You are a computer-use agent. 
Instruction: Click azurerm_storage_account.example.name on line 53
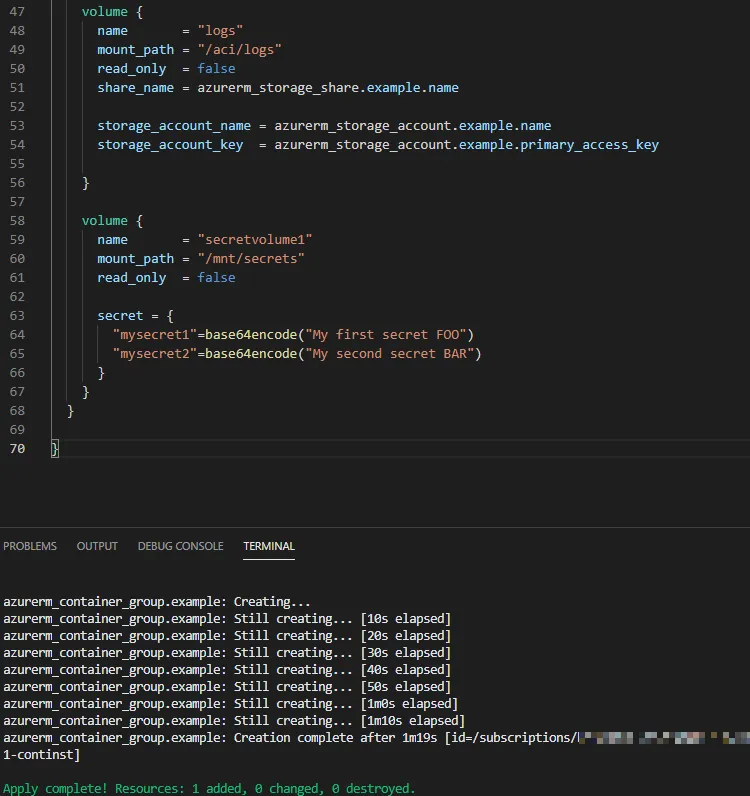click(x=413, y=126)
